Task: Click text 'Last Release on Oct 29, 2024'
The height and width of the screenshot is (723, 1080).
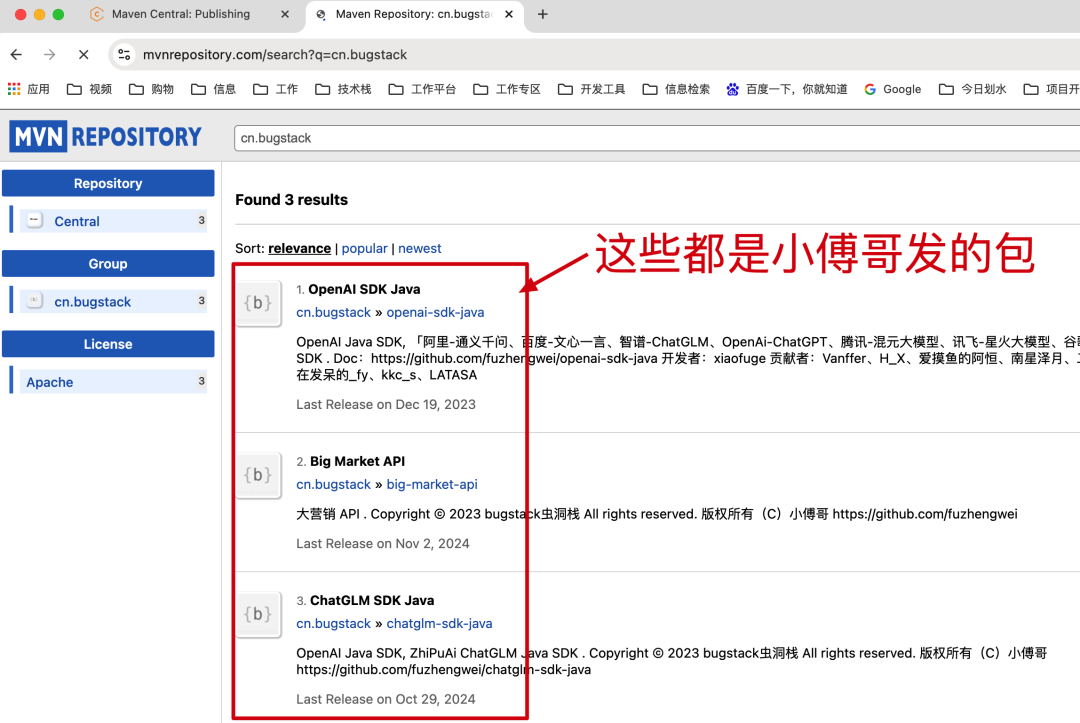Action: pos(386,700)
